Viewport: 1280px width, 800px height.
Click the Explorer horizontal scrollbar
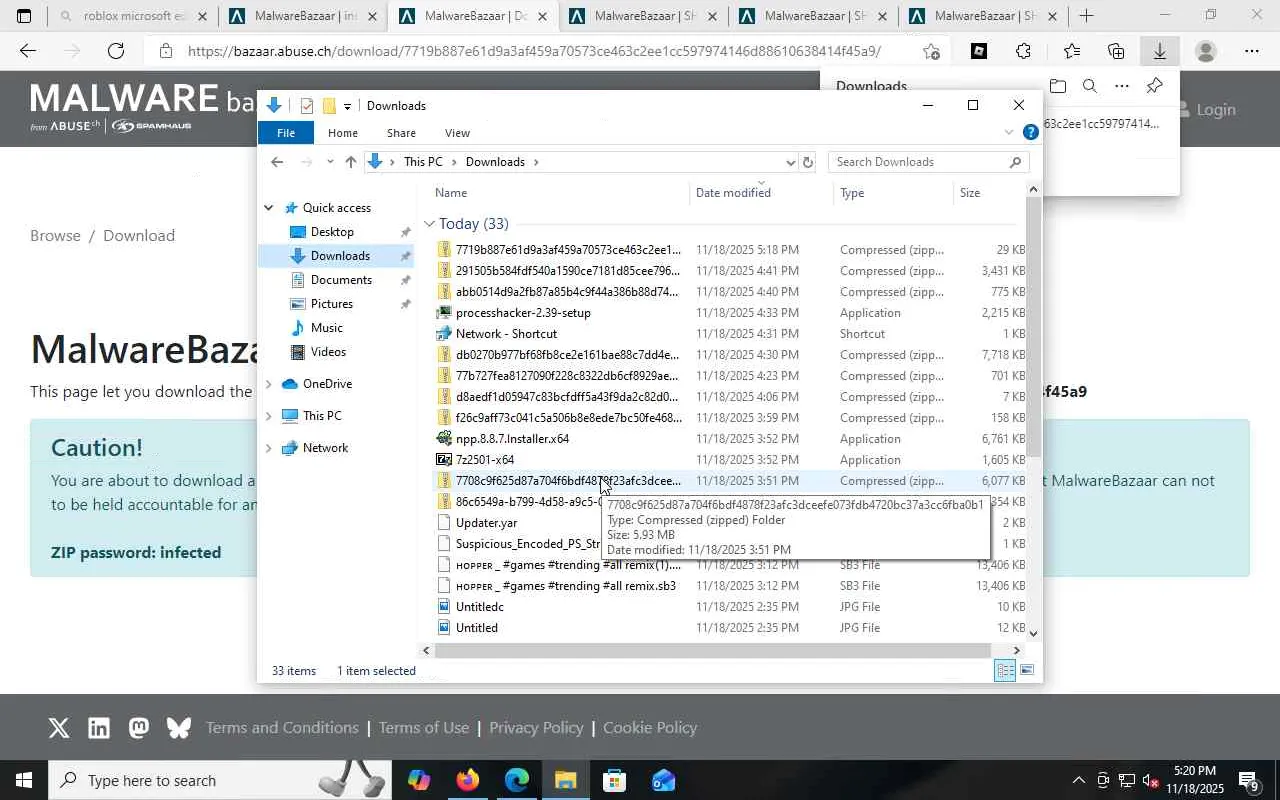tap(712, 650)
